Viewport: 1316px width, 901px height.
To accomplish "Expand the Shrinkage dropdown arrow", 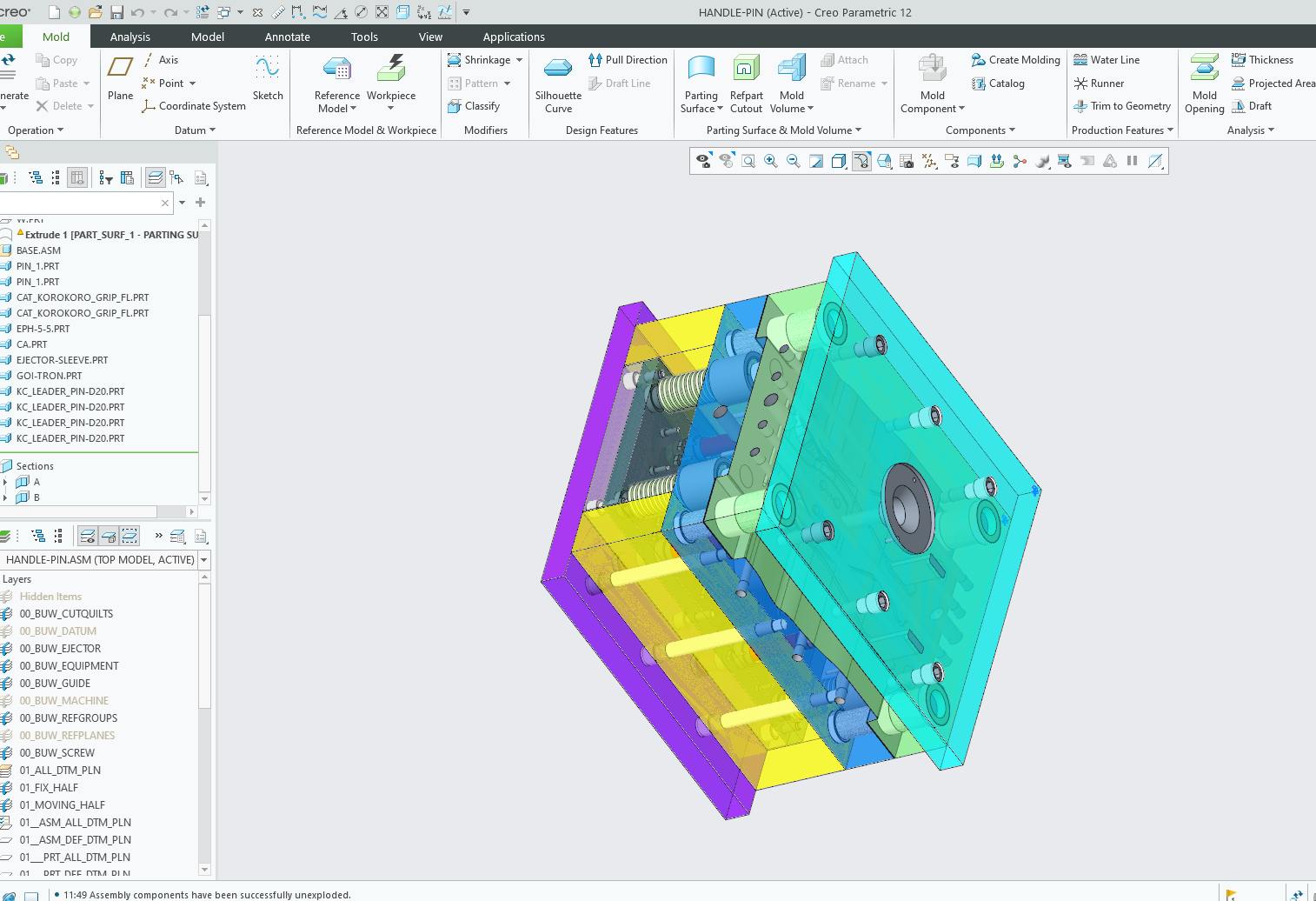I will point(520,60).
